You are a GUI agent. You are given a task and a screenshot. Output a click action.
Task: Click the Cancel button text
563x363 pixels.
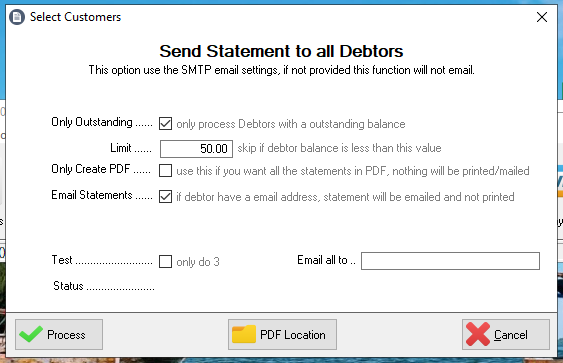tap(511, 335)
